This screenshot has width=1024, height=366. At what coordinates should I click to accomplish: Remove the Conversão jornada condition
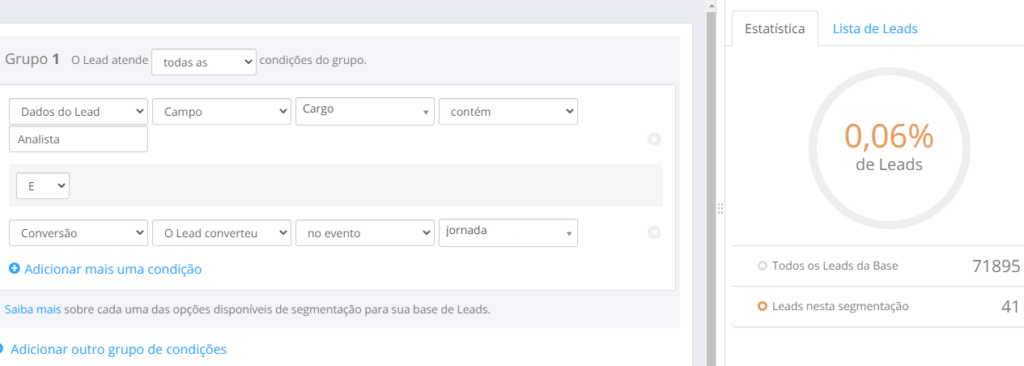click(x=654, y=233)
